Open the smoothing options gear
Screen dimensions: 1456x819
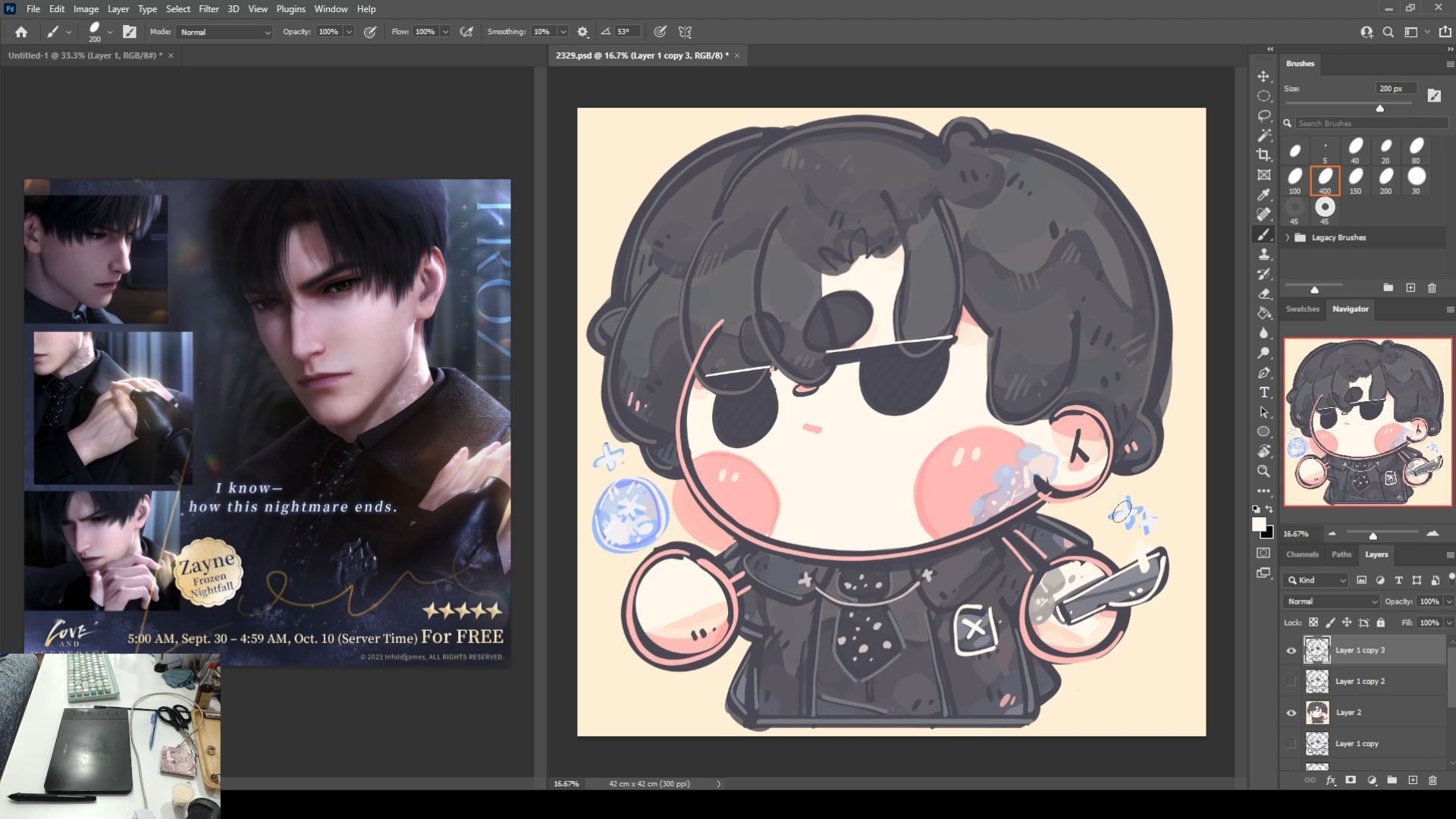(582, 32)
